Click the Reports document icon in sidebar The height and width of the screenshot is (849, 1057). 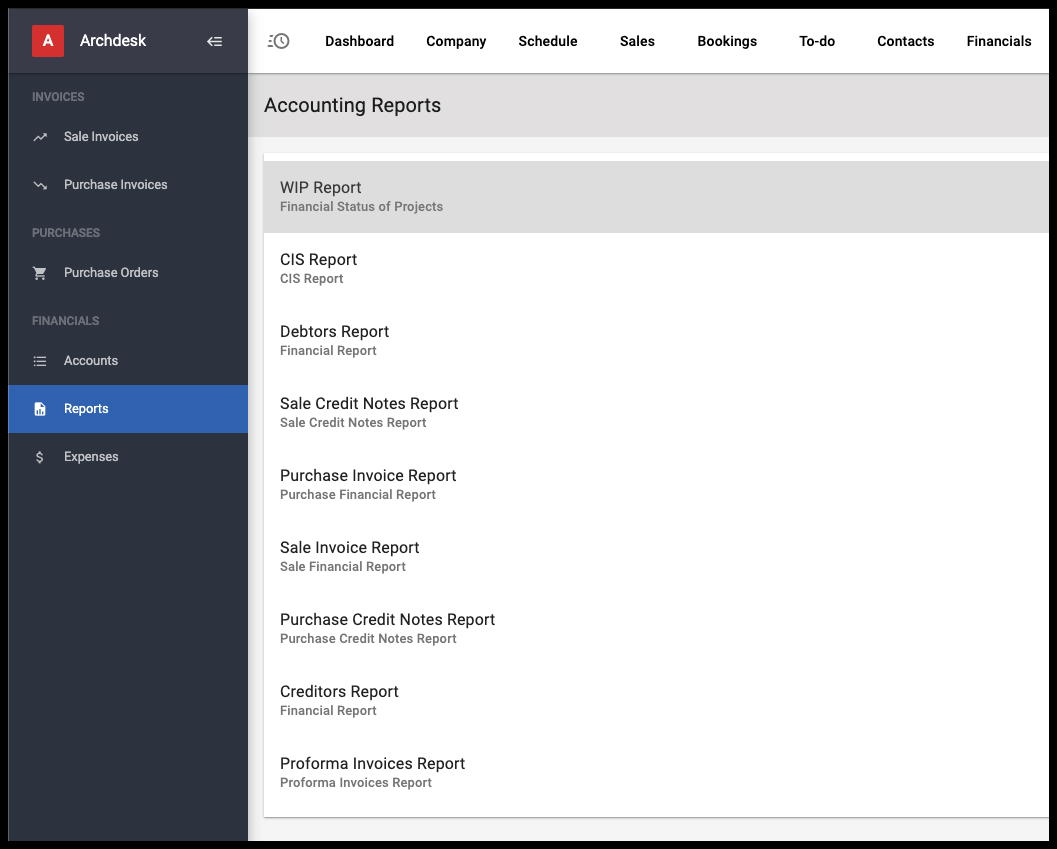point(40,409)
